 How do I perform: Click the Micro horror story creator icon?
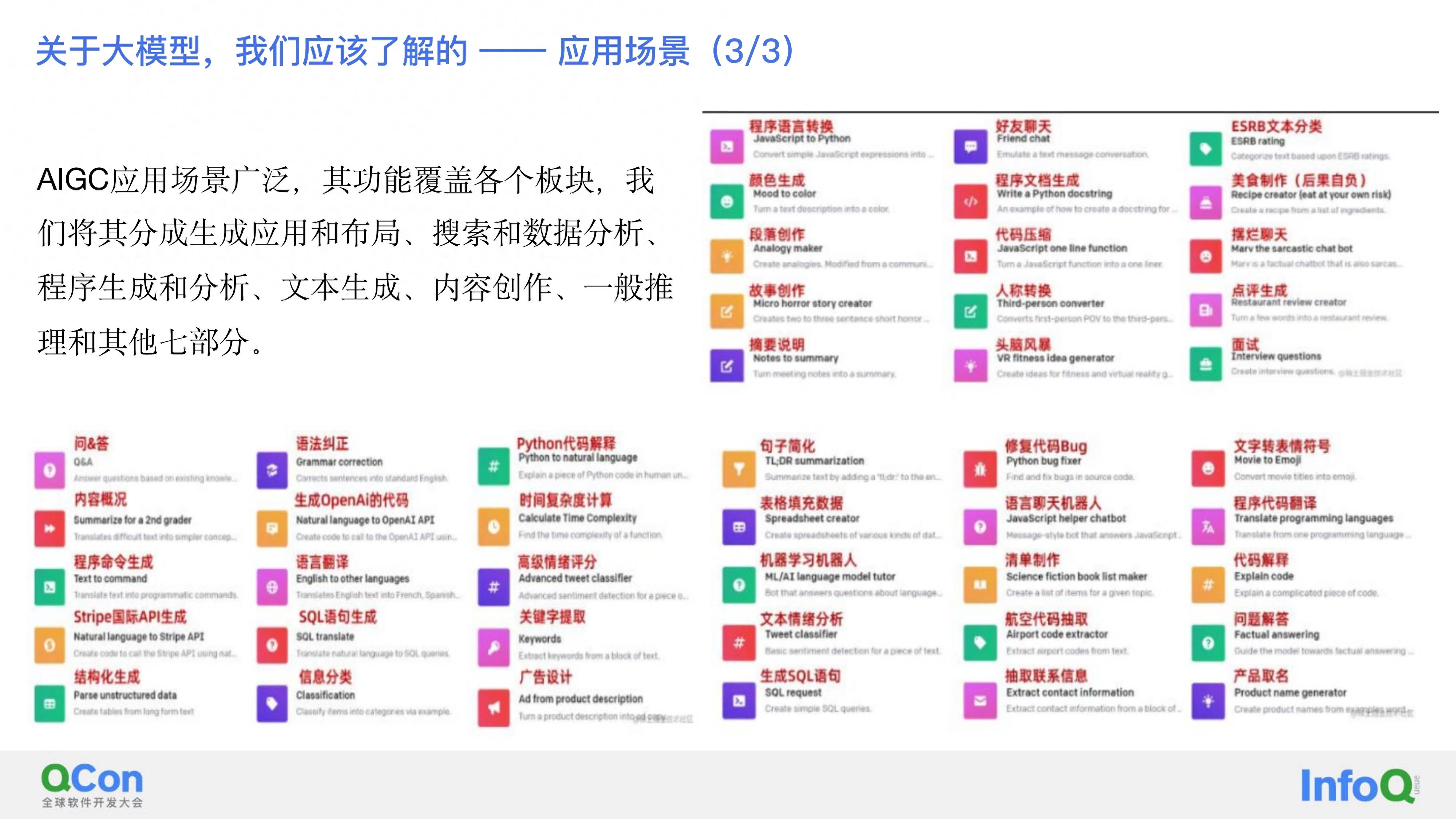(727, 312)
